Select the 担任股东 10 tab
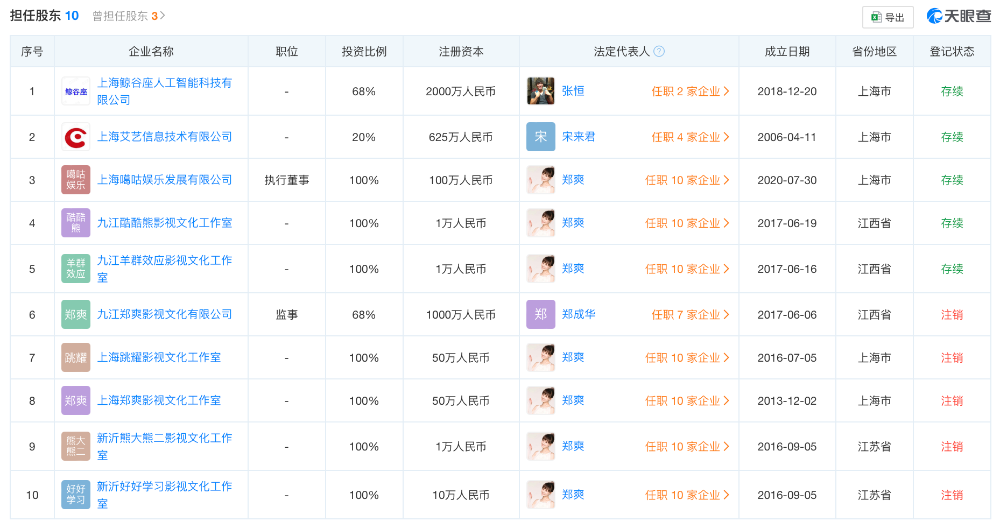 pos(45,16)
